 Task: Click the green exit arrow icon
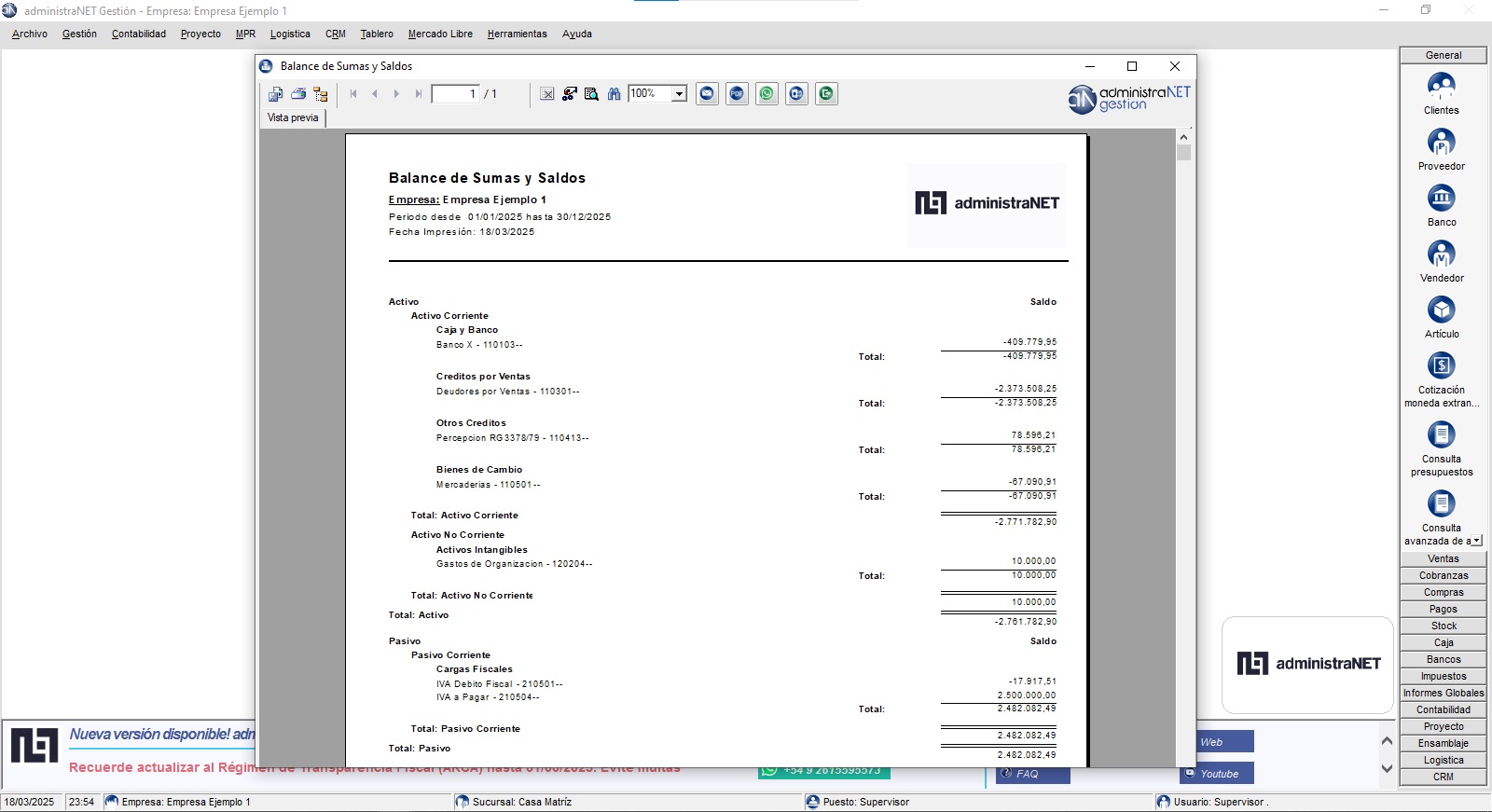pos(827,94)
